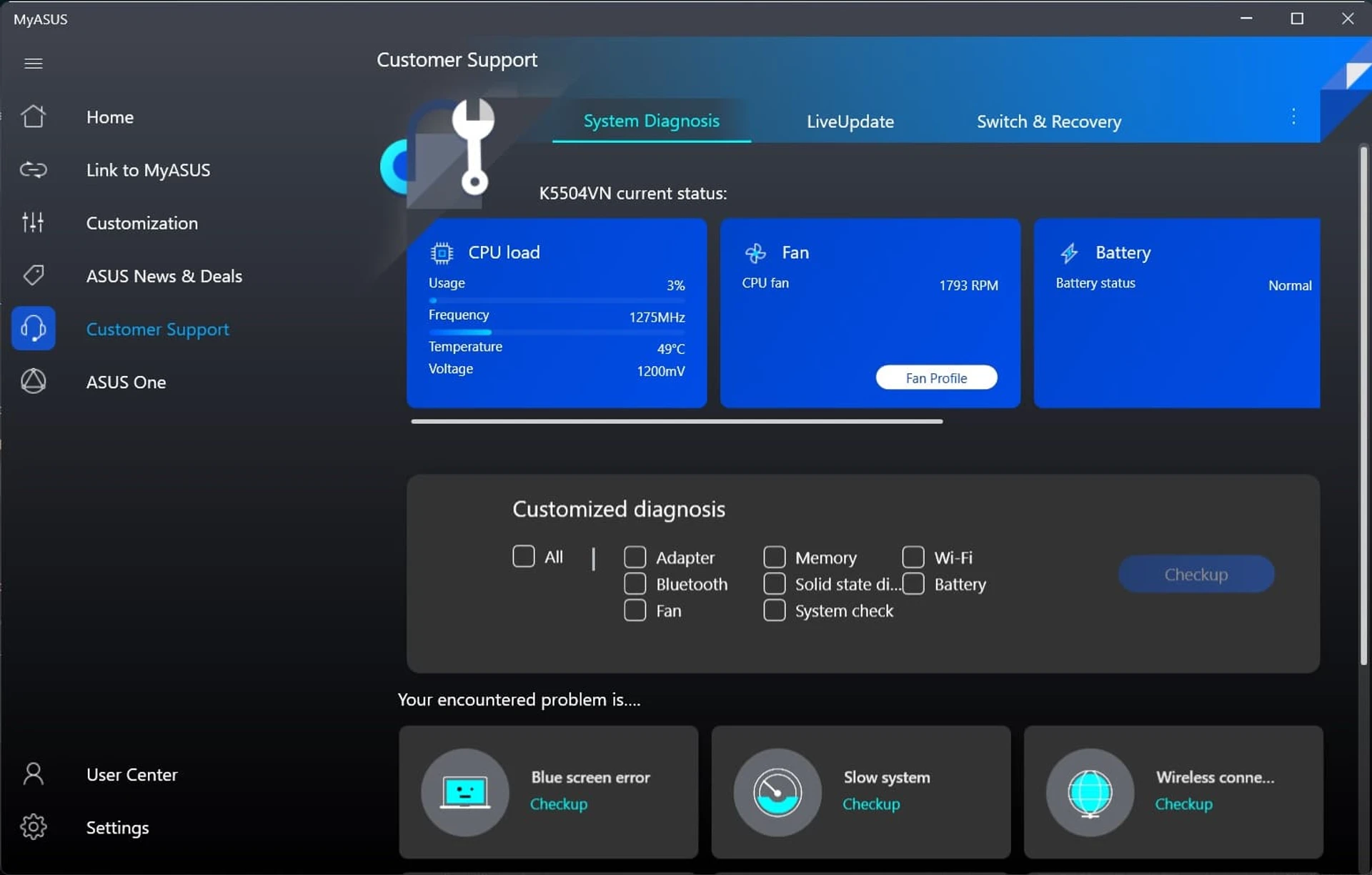Screen dimensions: 1372x875
Task: Click the User Center person icon
Action: click(x=33, y=773)
